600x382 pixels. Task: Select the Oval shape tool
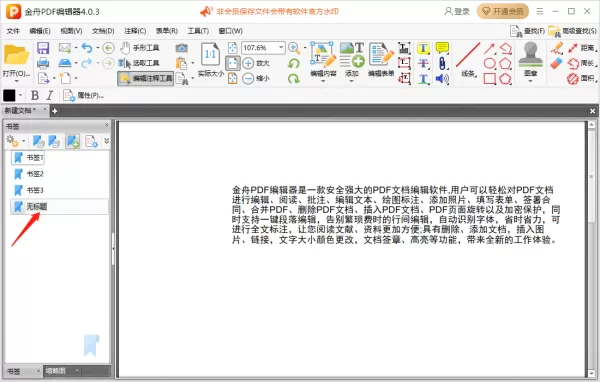(x=489, y=63)
